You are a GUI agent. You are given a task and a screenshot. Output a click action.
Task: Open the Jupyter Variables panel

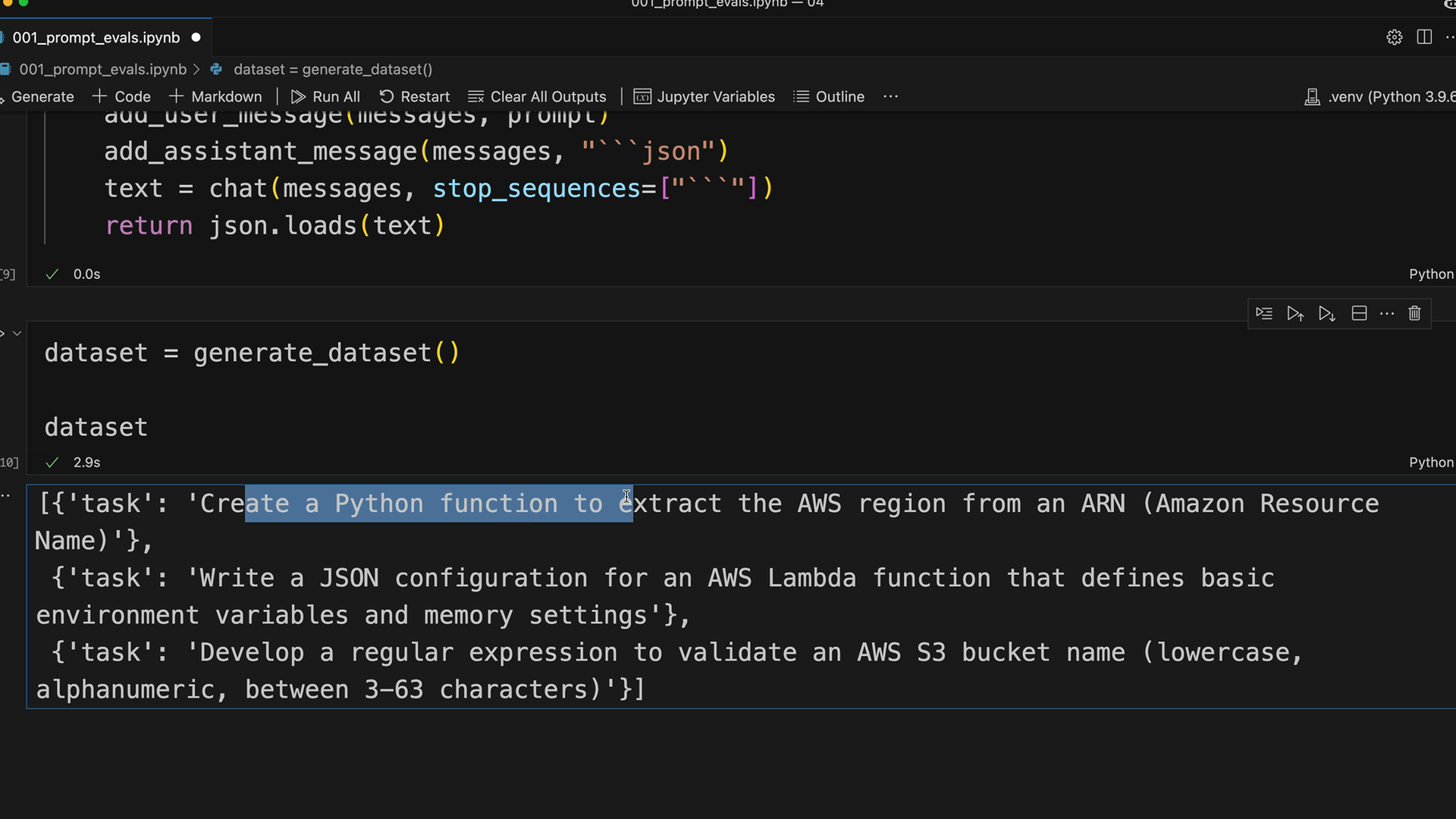tap(704, 96)
